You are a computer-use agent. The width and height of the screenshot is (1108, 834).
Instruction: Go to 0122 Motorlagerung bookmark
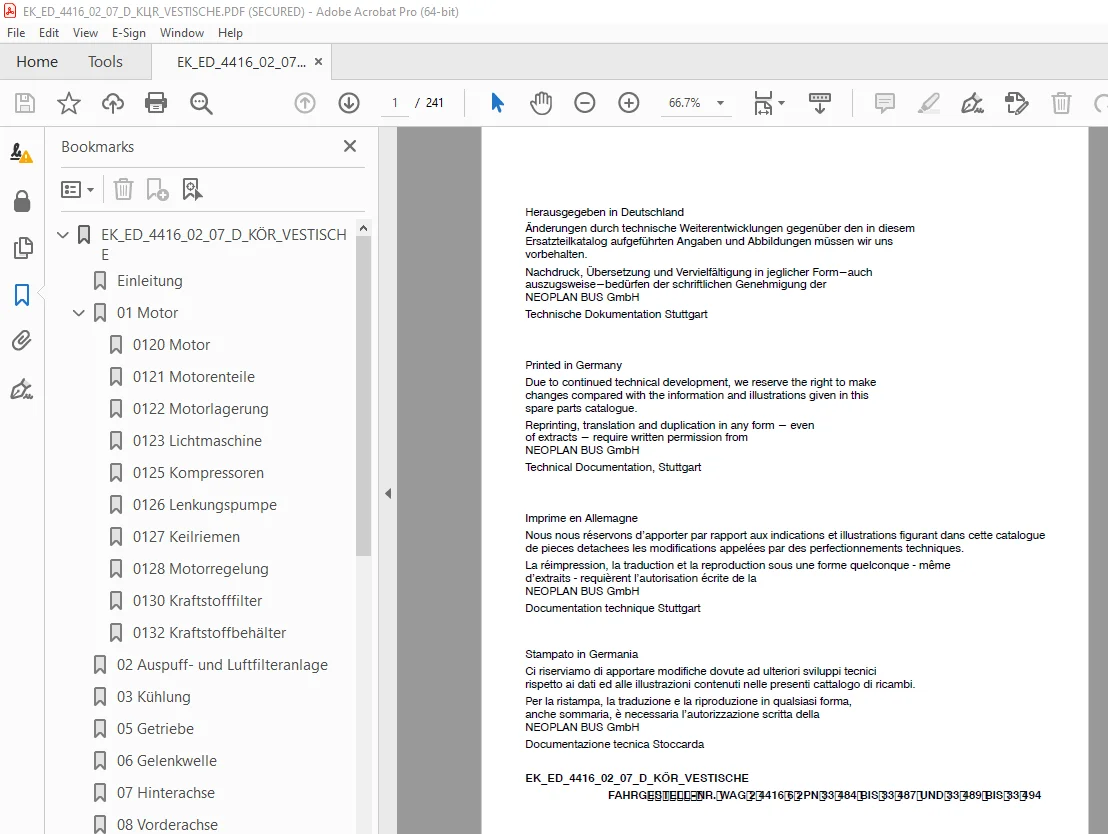coord(201,409)
